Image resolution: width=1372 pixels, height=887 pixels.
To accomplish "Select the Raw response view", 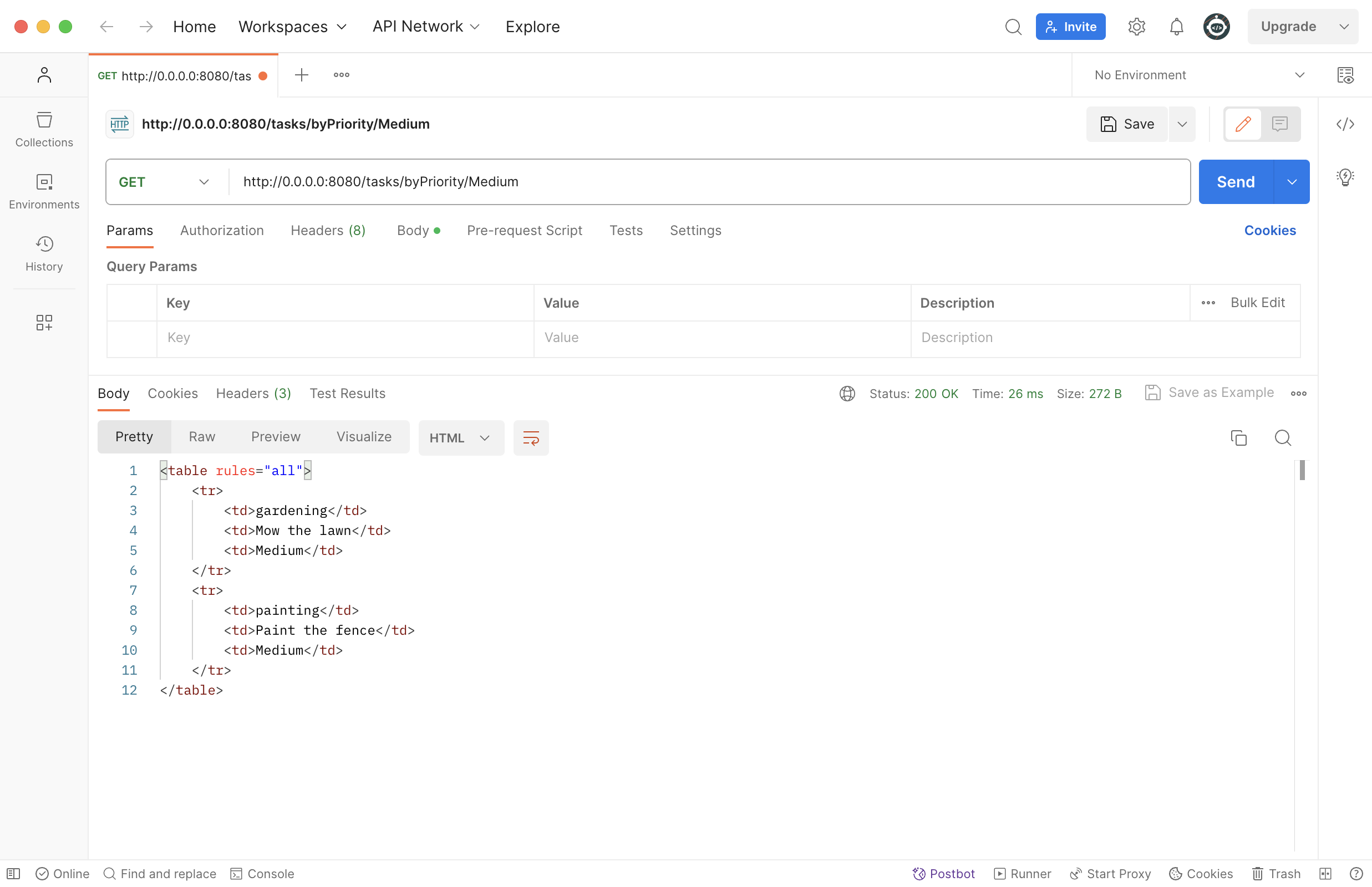I will pos(202,436).
